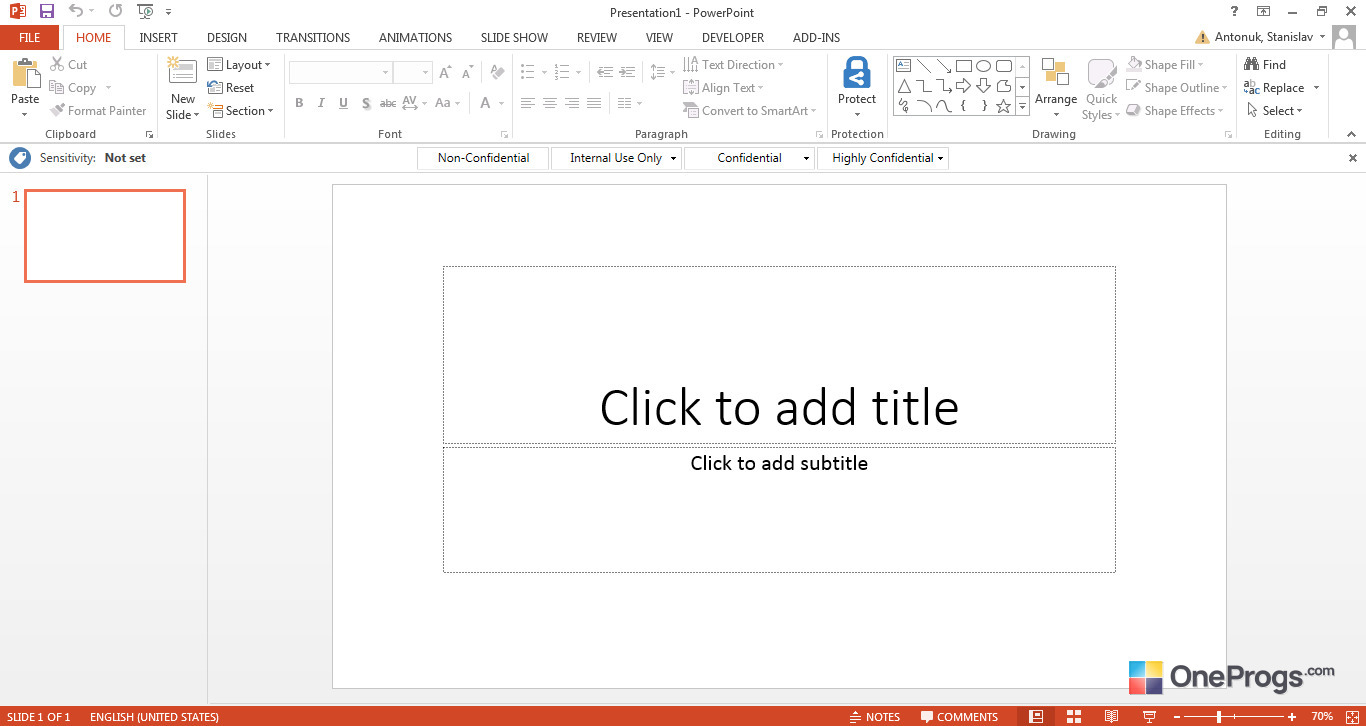
Task: Open the FILE tab
Action: pyautogui.click(x=30, y=38)
